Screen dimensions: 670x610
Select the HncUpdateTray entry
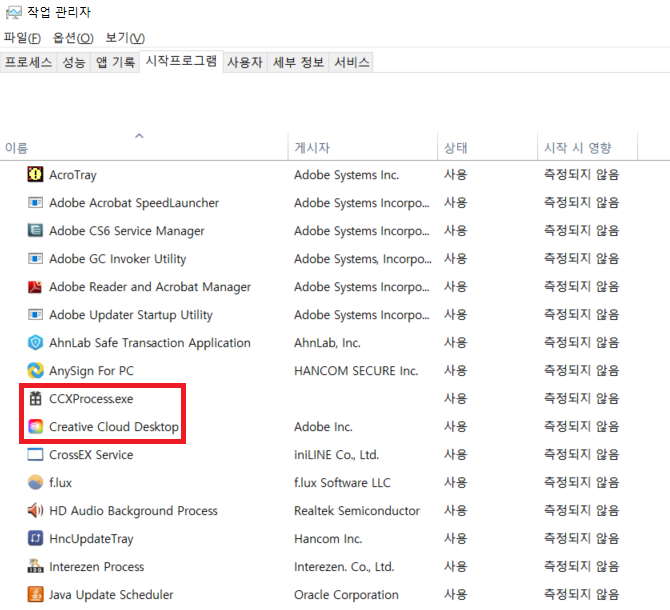[x=91, y=539]
